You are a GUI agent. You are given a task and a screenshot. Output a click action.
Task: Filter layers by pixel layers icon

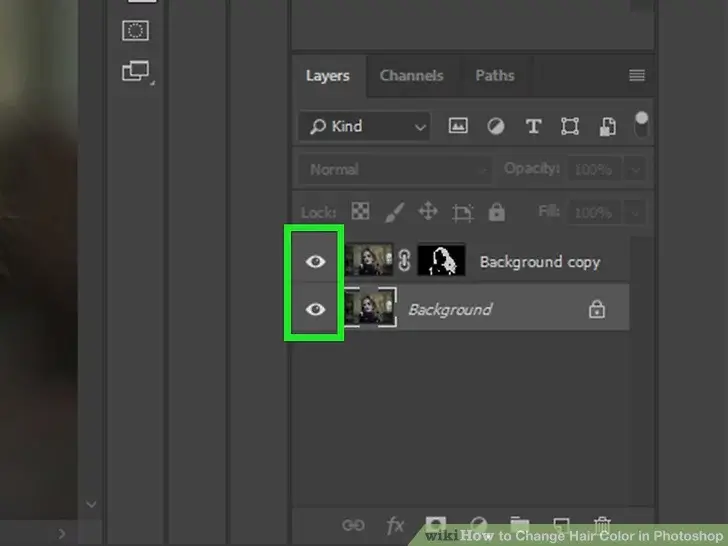tap(458, 126)
